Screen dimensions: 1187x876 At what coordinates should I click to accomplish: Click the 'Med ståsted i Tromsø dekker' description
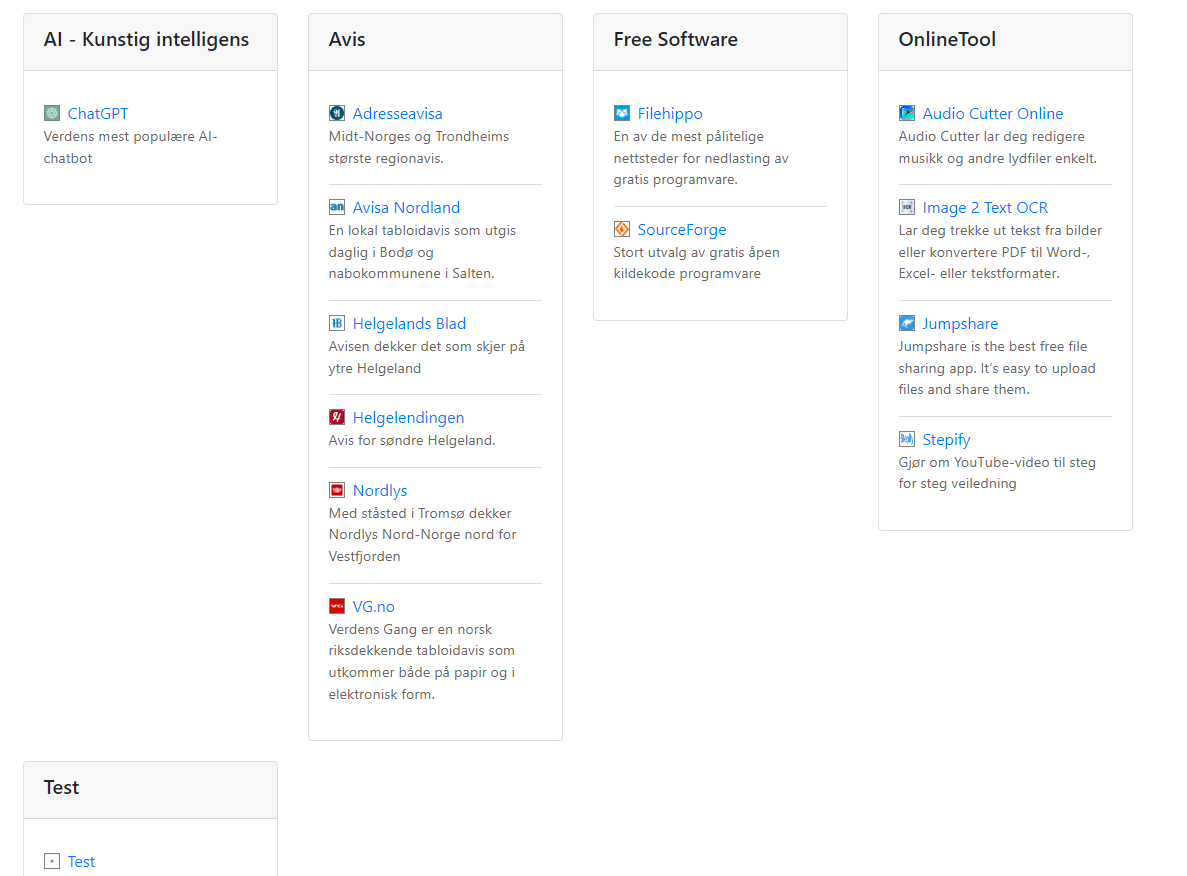point(422,535)
